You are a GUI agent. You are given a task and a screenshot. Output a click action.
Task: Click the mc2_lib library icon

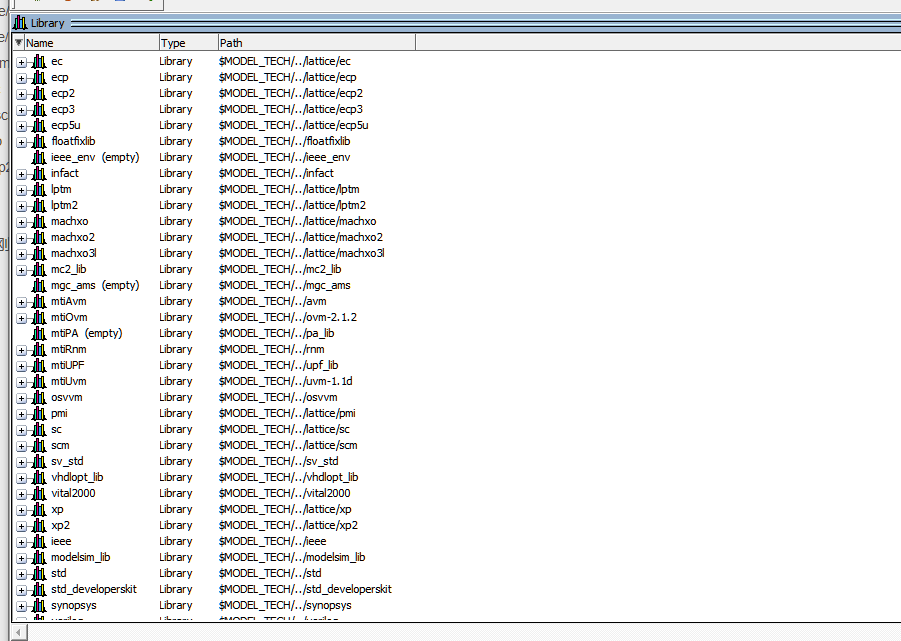[39, 269]
